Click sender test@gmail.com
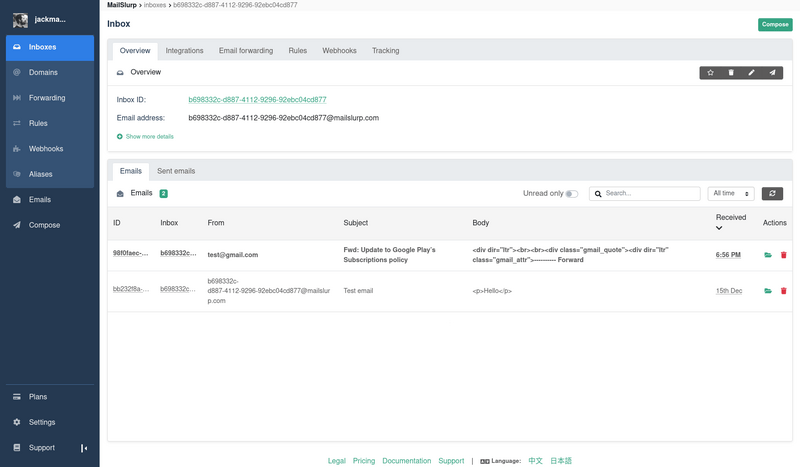800x467 pixels. point(233,255)
